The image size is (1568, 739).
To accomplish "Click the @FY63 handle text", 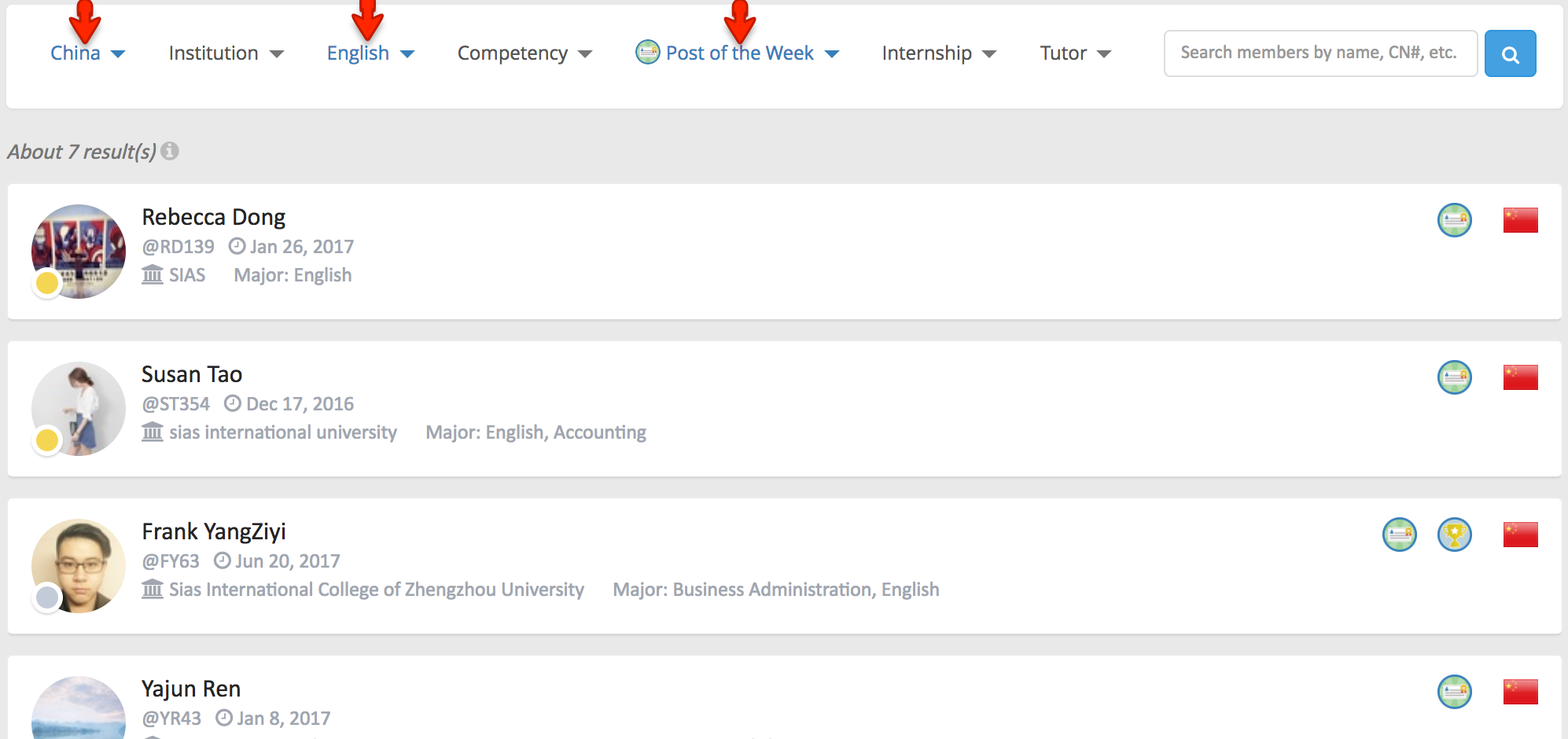I will 171,561.
